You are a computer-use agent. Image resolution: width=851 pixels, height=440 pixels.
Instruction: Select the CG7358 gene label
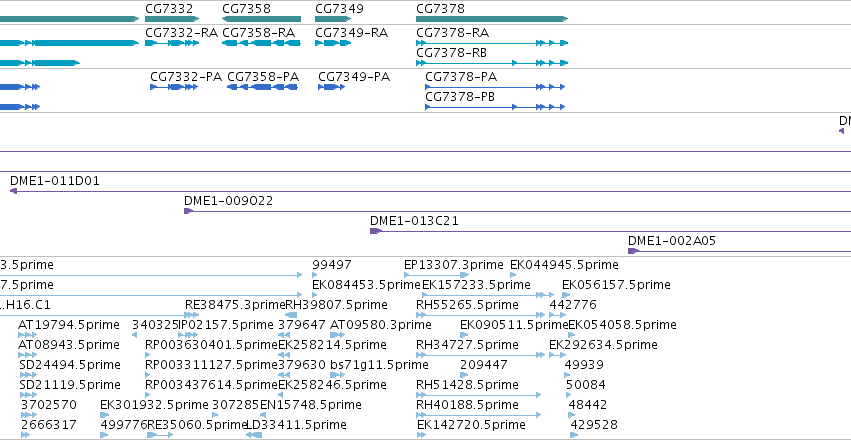coord(246,9)
